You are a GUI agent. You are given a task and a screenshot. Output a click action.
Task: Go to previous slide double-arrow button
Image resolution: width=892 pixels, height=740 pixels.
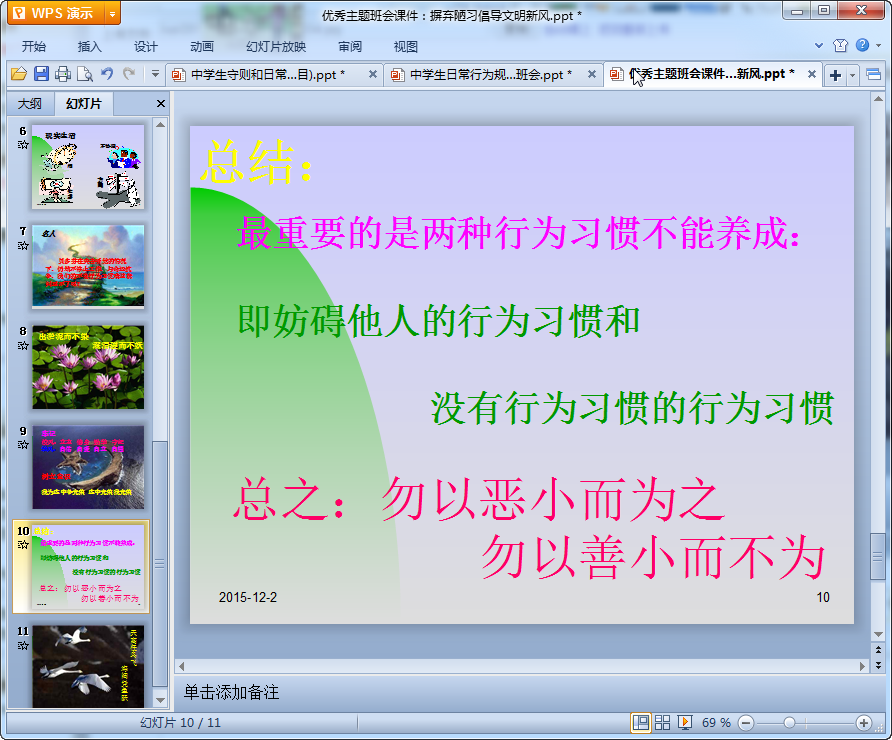[878, 650]
